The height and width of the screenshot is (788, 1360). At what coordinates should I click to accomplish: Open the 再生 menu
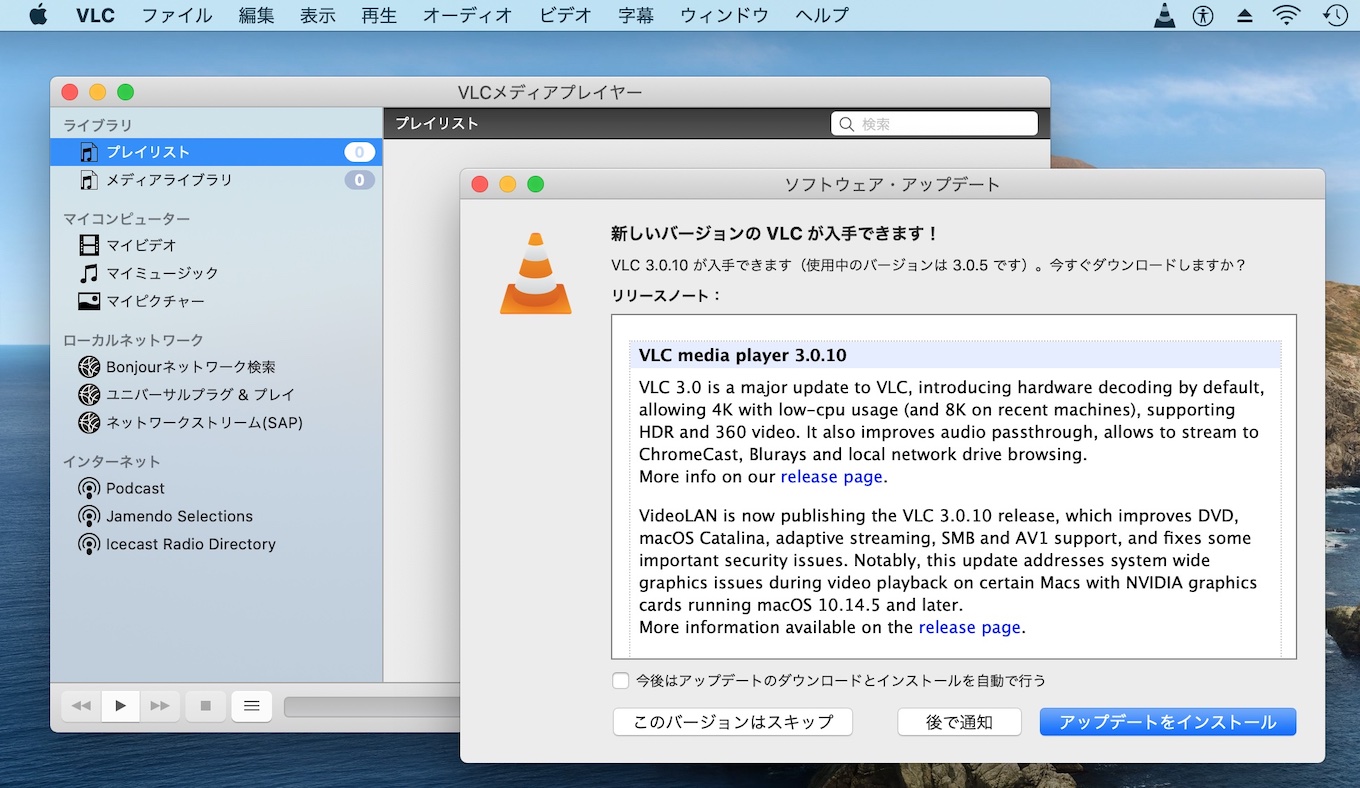(x=379, y=15)
